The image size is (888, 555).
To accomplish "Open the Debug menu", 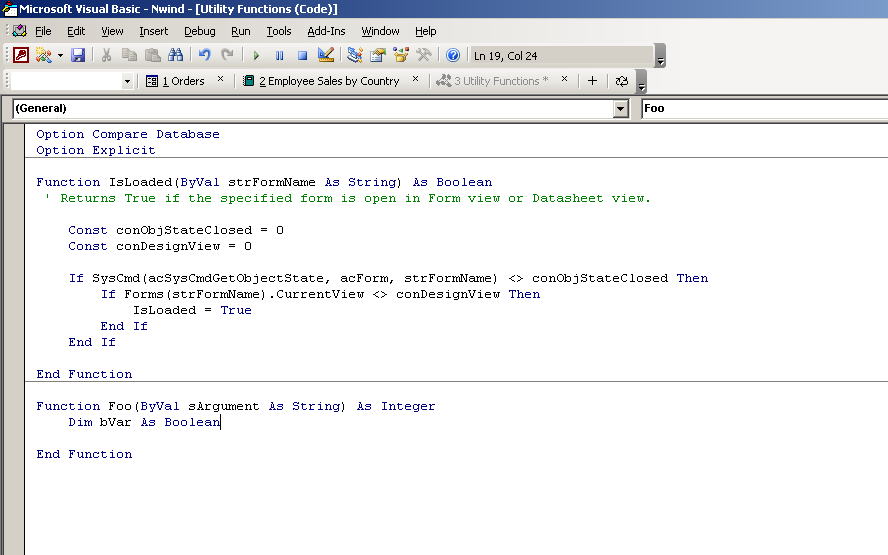I will 199,31.
